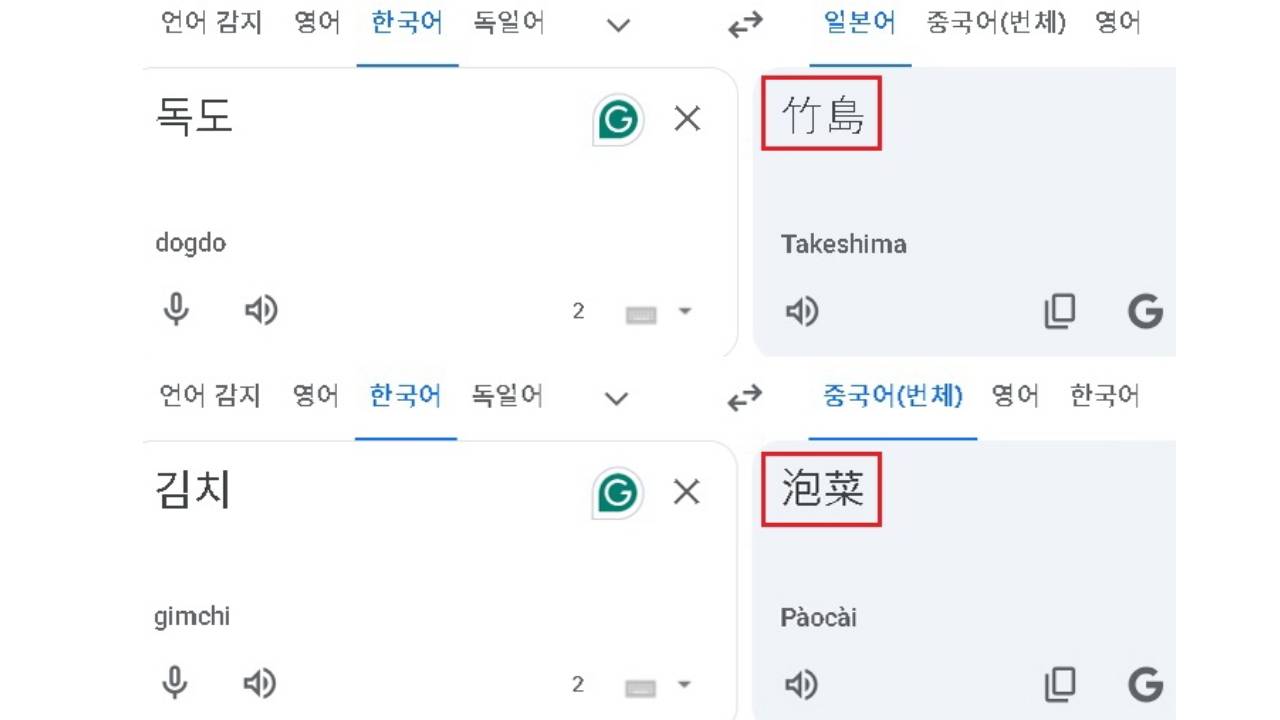
Task: Choose 독일어 as the source language
Action: (508, 23)
